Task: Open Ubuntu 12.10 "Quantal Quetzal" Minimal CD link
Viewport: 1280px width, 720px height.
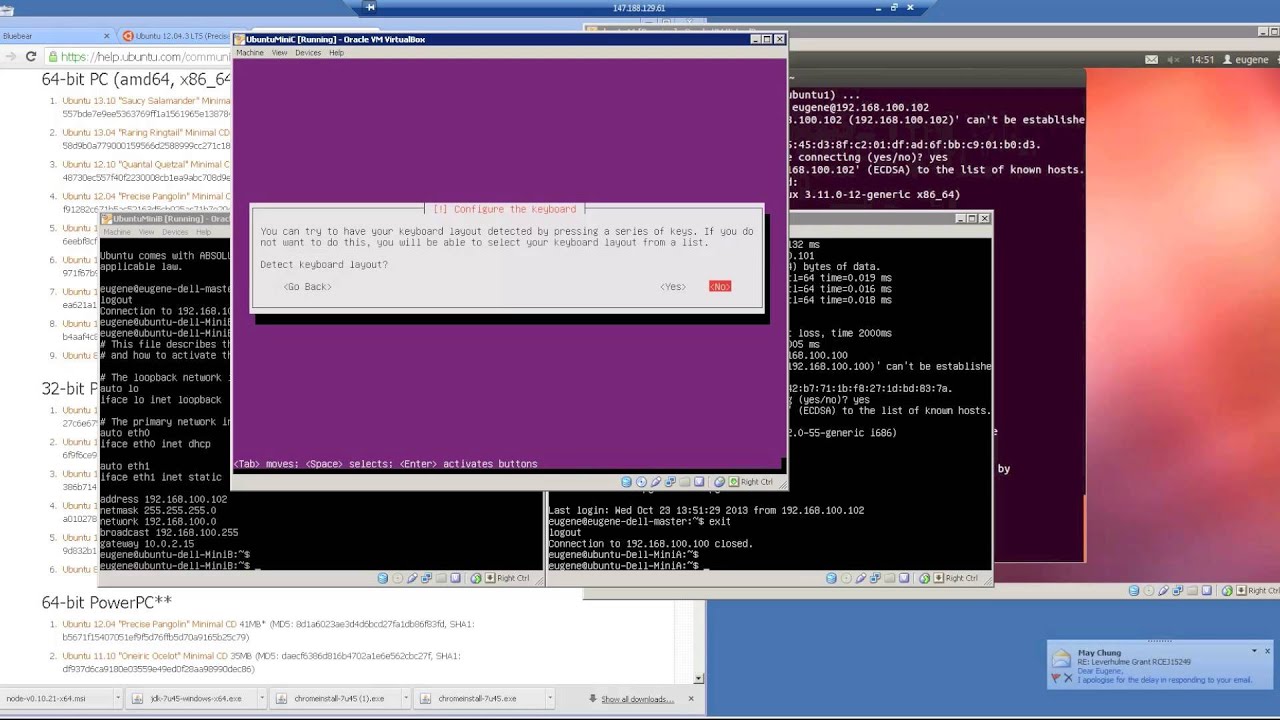Action: (x=146, y=165)
